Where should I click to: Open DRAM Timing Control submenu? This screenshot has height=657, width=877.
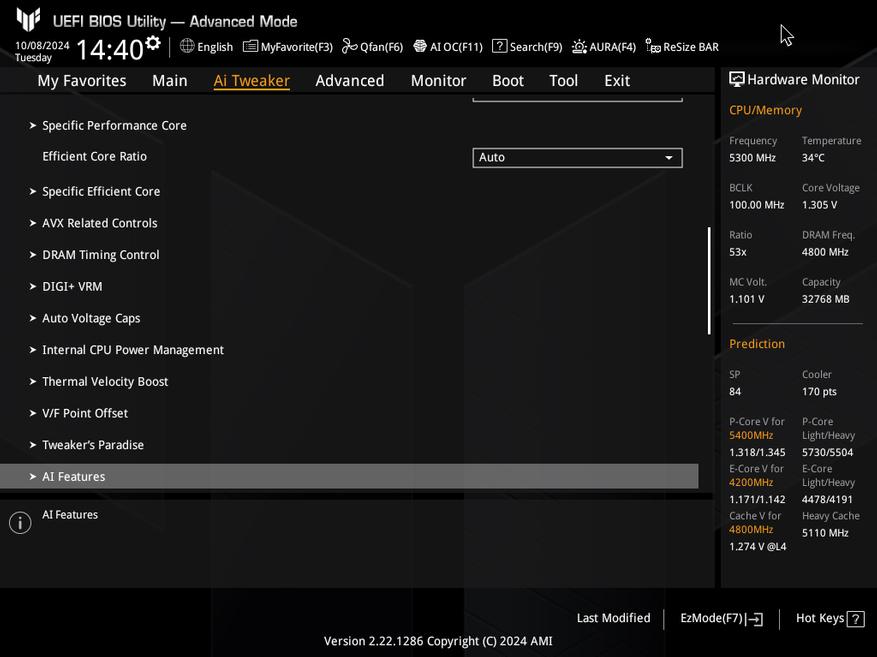click(101, 255)
